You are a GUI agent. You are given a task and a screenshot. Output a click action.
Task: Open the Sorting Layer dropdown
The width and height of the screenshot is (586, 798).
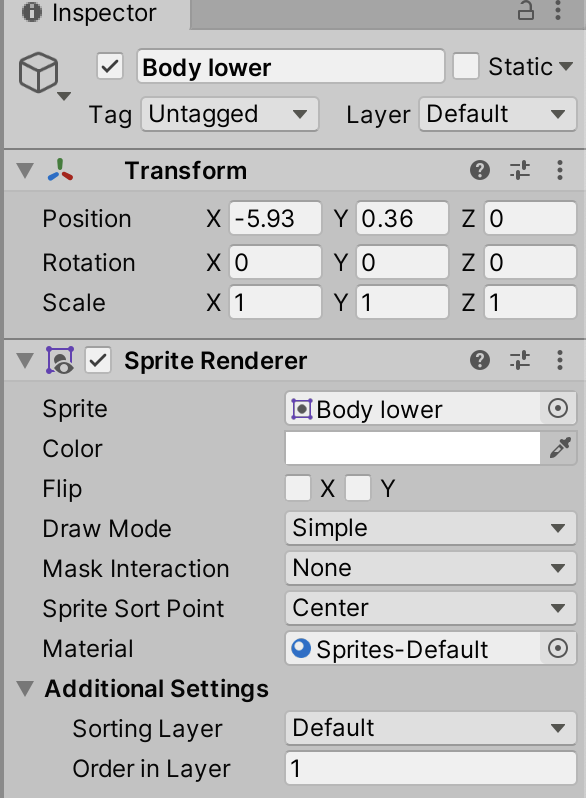pyautogui.click(x=431, y=728)
